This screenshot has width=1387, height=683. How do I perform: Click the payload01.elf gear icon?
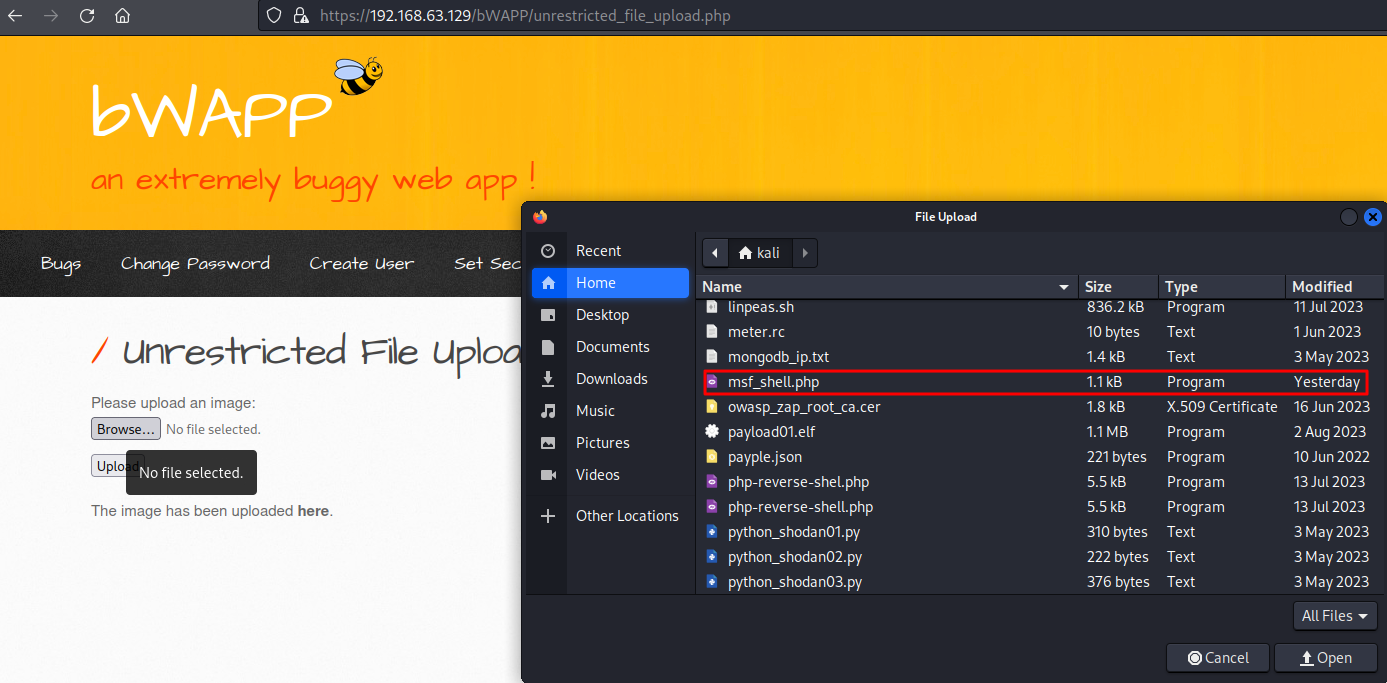712,432
